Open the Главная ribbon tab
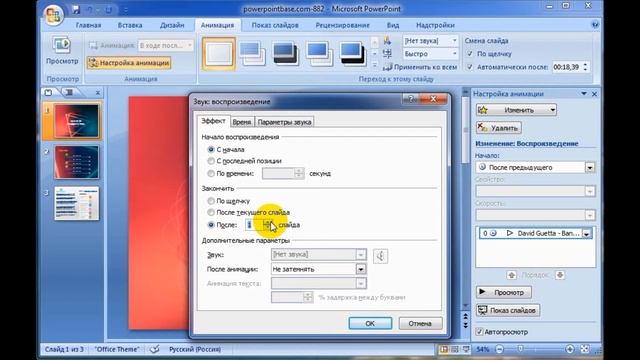The width and height of the screenshot is (640, 360). (88, 25)
